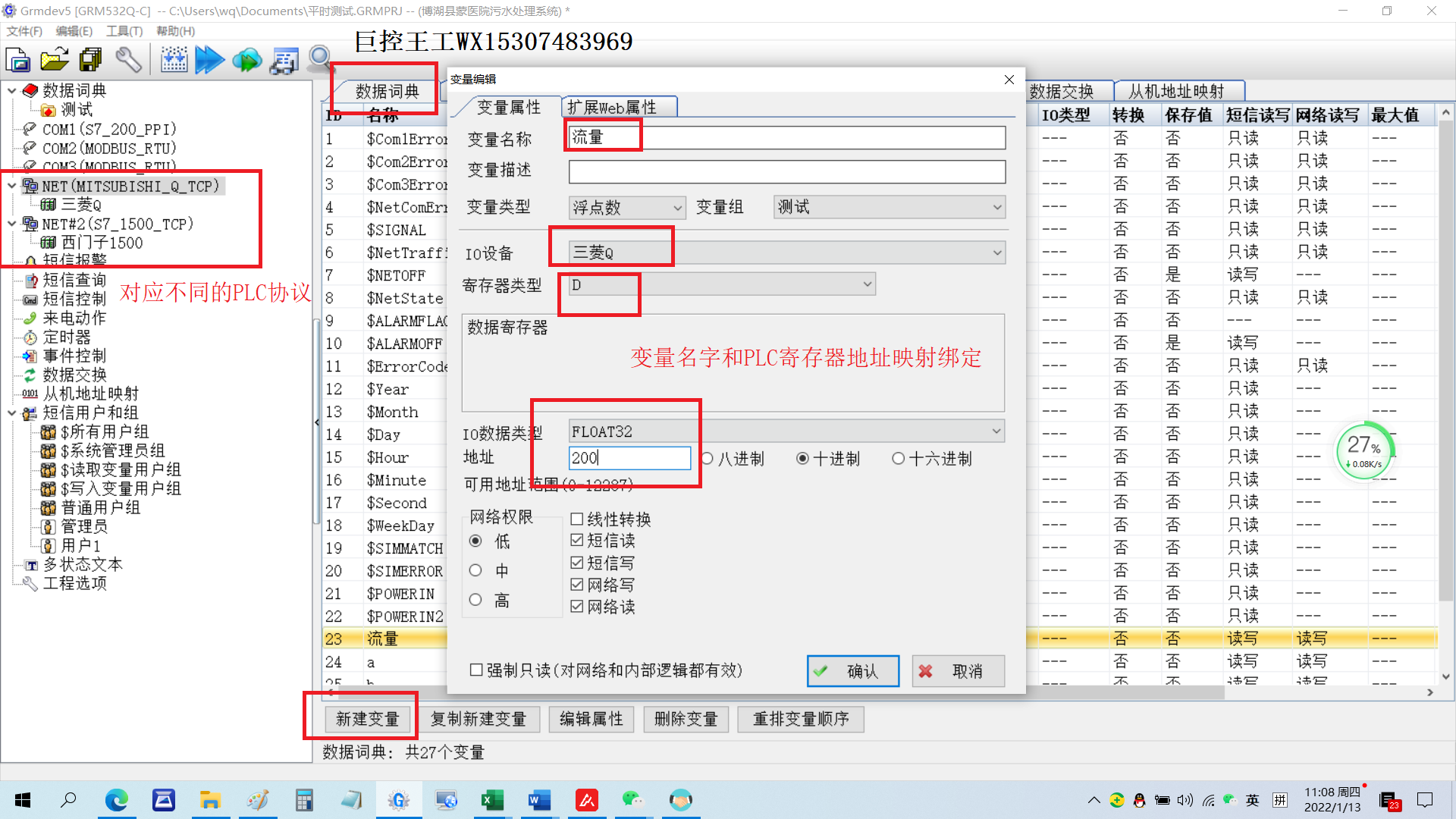Click the save all floppy disks icon
This screenshot has height=819, width=1456.
point(91,59)
